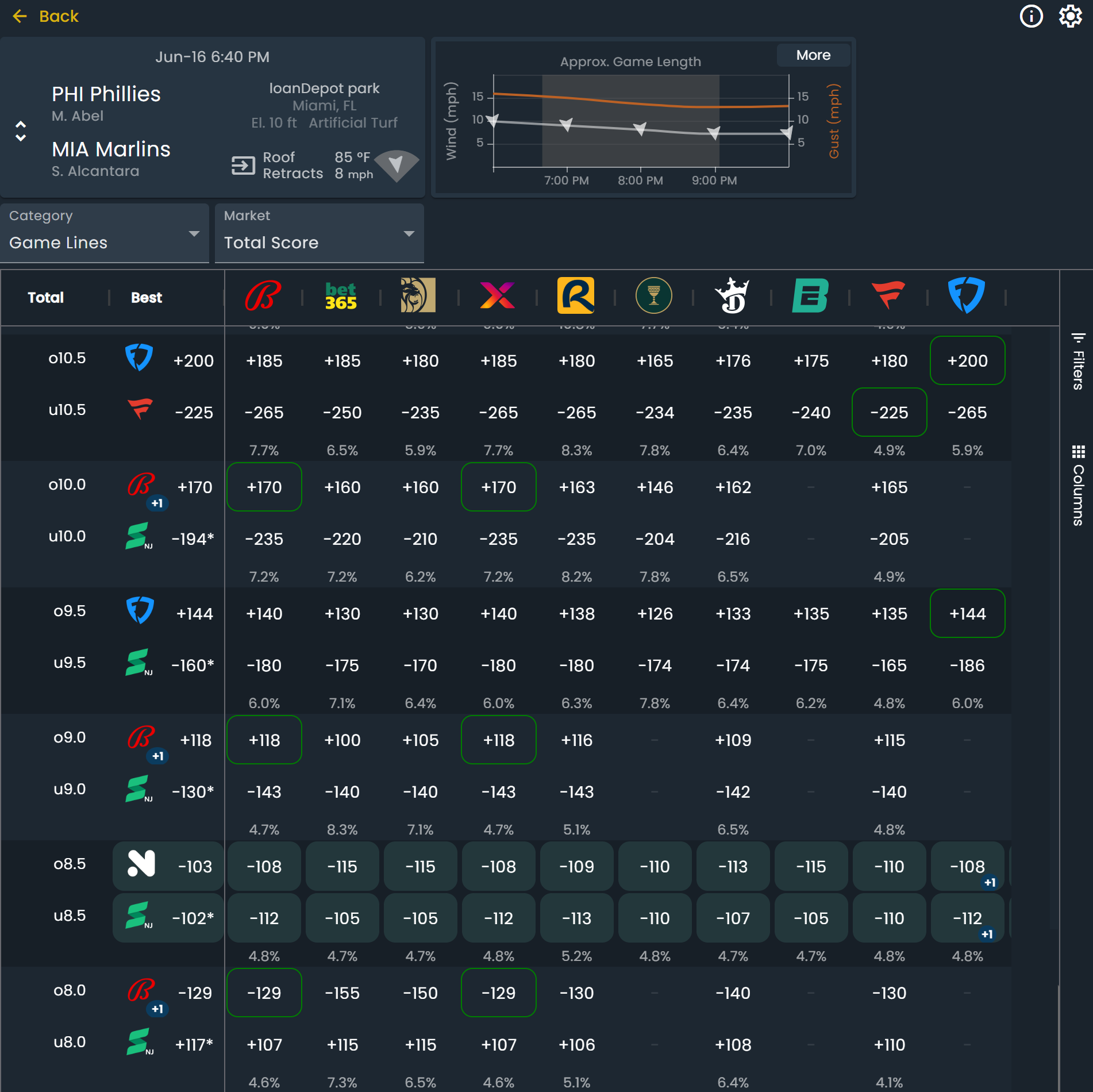The height and width of the screenshot is (1092, 1093).
Task: Open the settings gear icon
Action: point(1070,16)
